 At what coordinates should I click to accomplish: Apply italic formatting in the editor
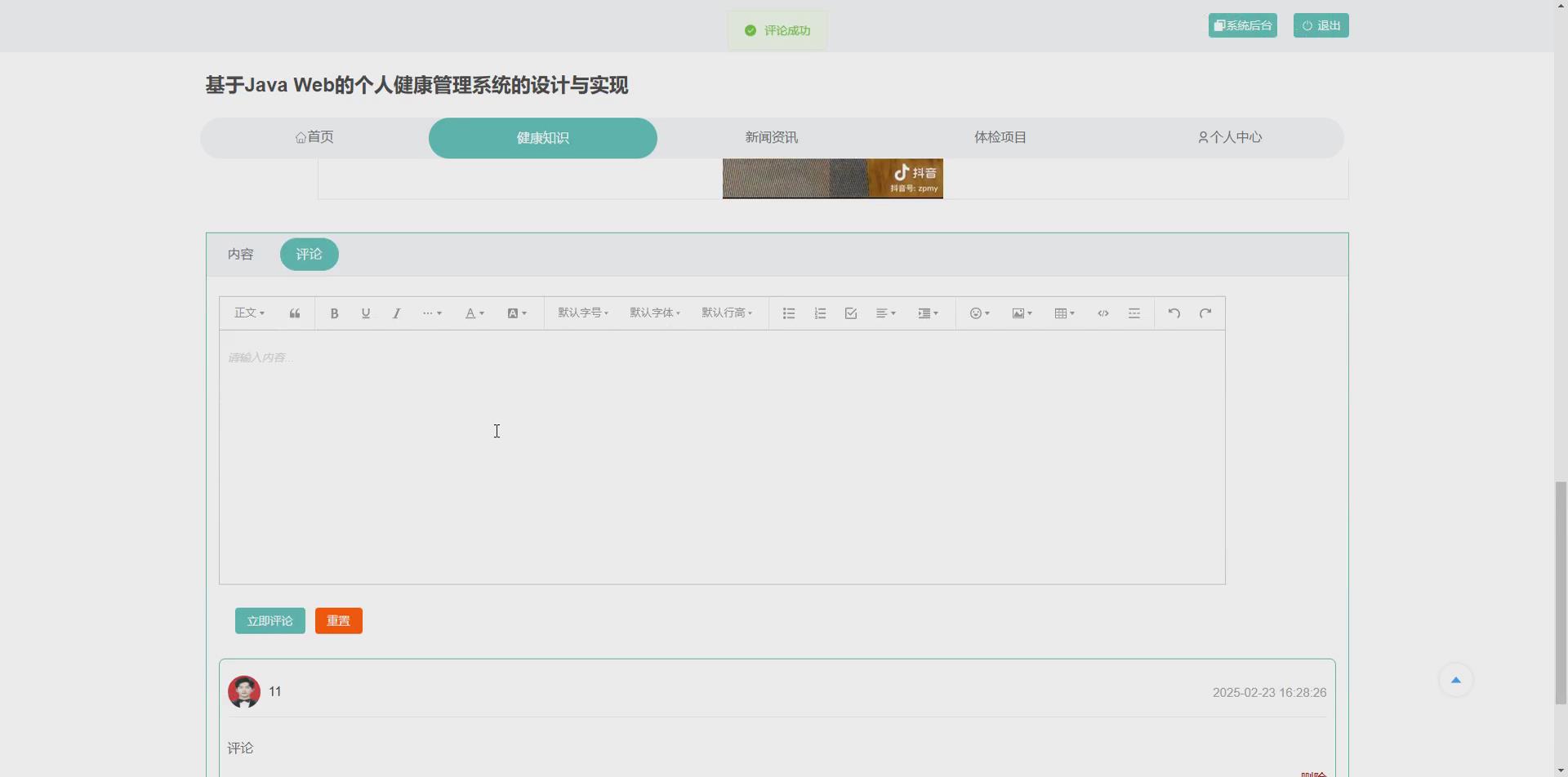[x=396, y=313]
